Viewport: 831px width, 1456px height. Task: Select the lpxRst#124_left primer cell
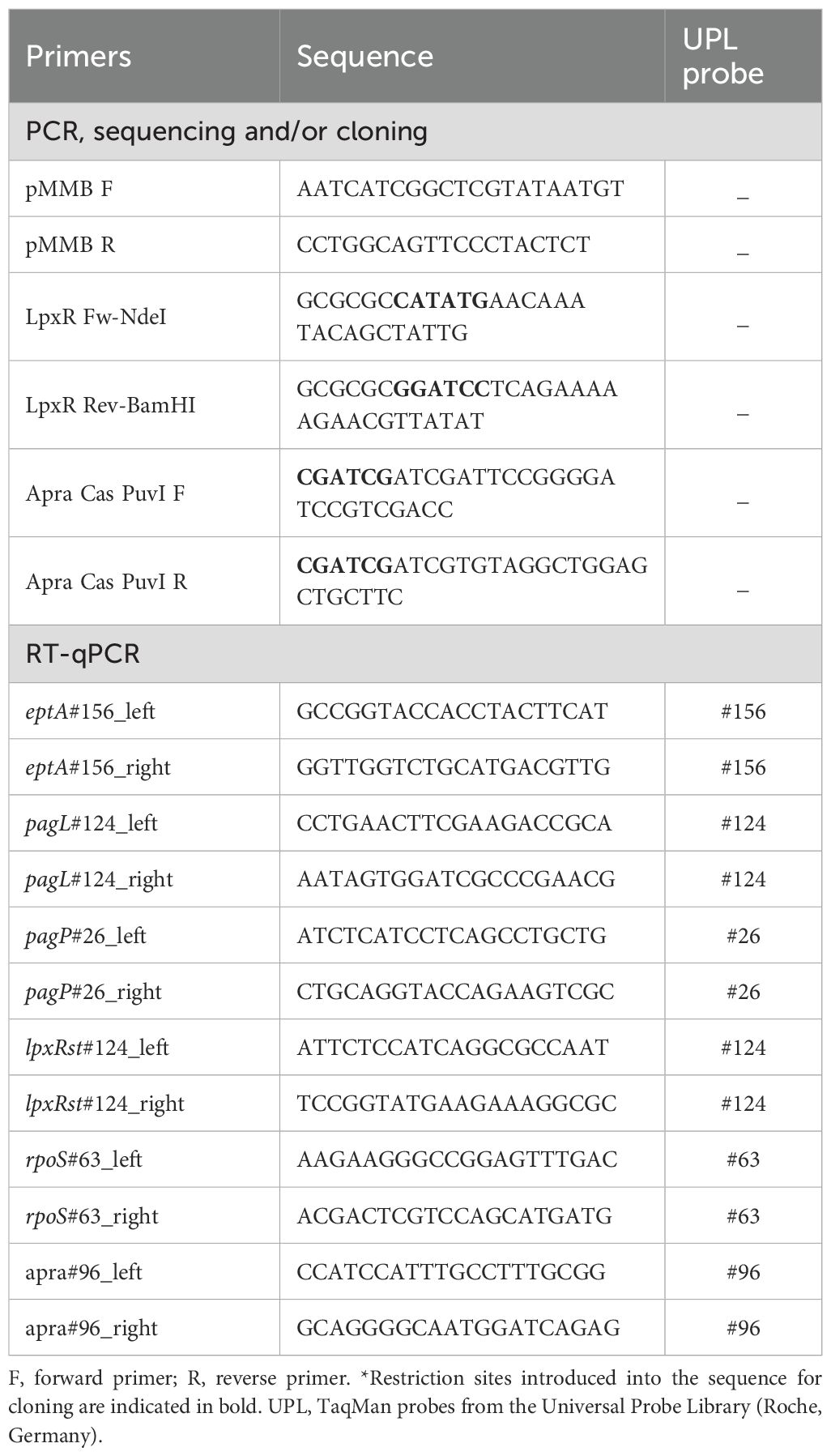[97, 1048]
